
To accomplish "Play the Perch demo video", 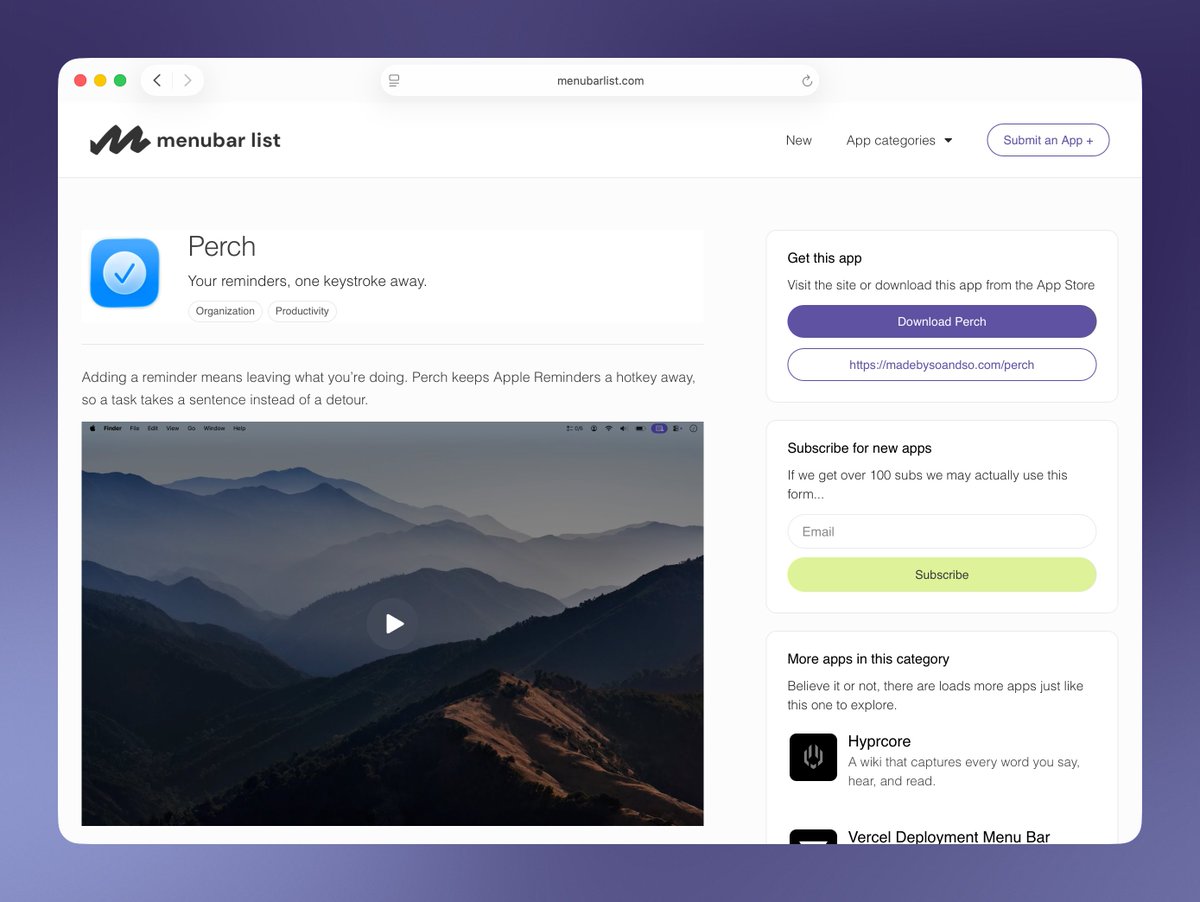I will pyautogui.click(x=393, y=624).
